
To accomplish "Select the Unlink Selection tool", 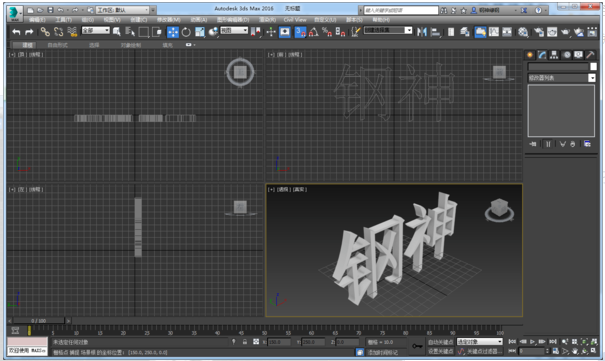I will (59, 32).
